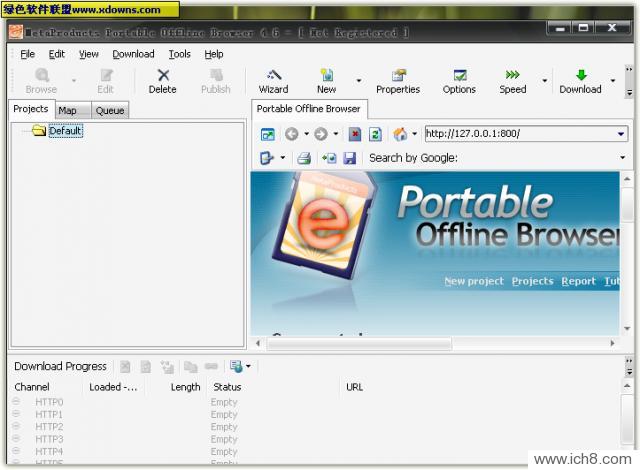Image resolution: width=640 pixels, height=470 pixels.
Task: Stop page loading with red X icon
Action: [x=355, y=134]
